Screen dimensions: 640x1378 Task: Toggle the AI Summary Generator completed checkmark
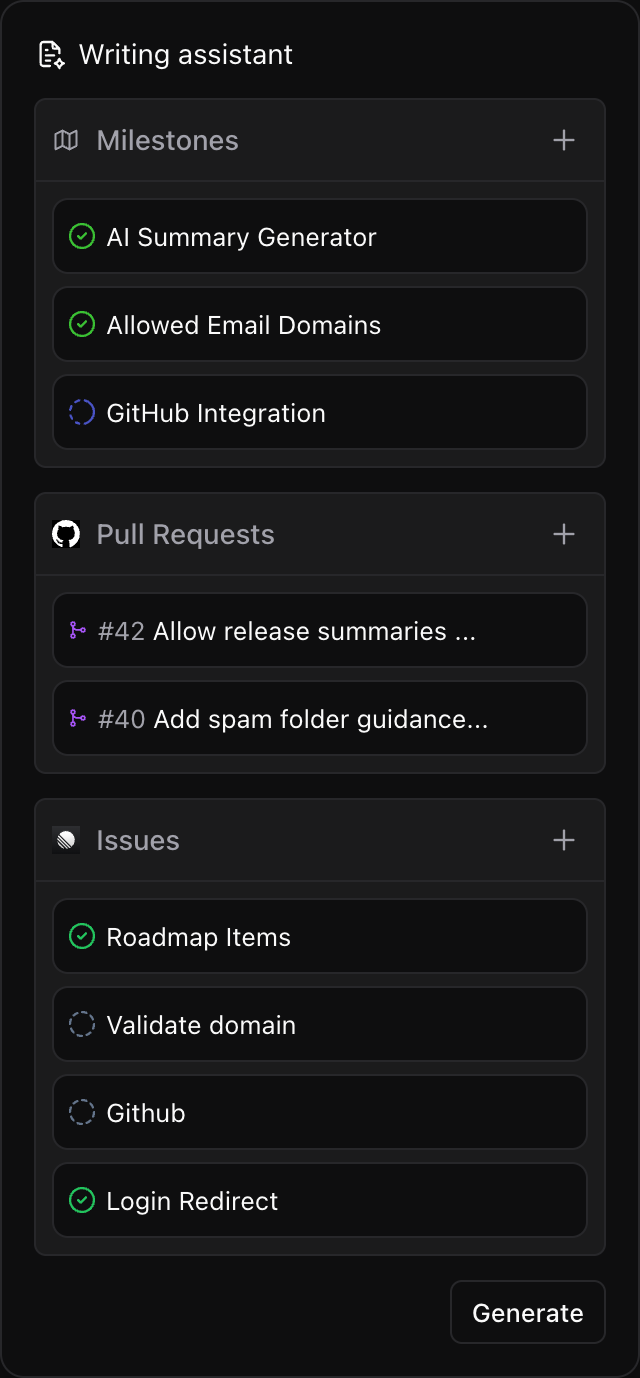(82, 237)
